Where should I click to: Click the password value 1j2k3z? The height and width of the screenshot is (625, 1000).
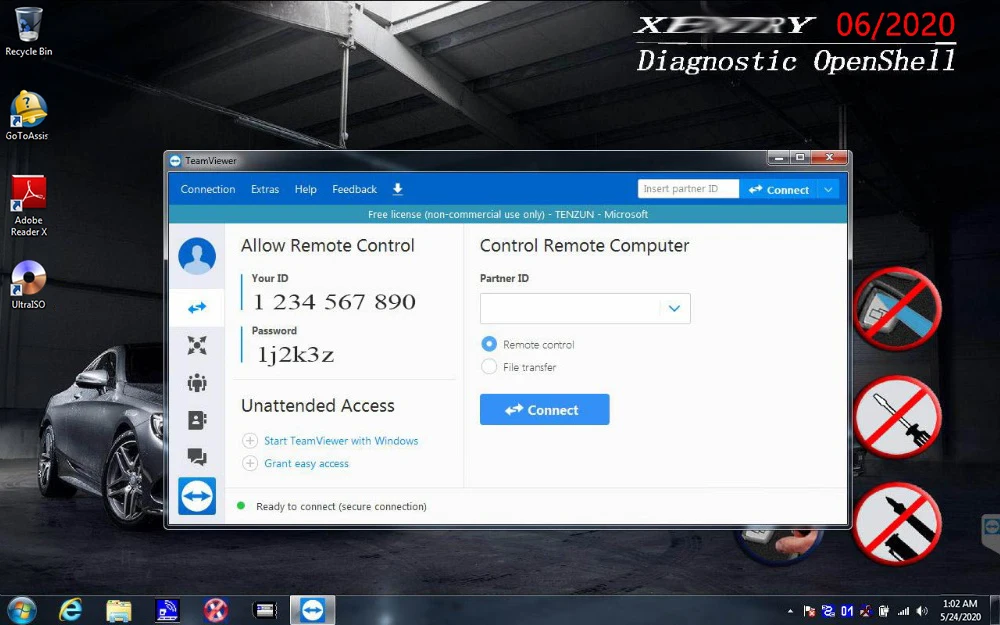[295, 355]
